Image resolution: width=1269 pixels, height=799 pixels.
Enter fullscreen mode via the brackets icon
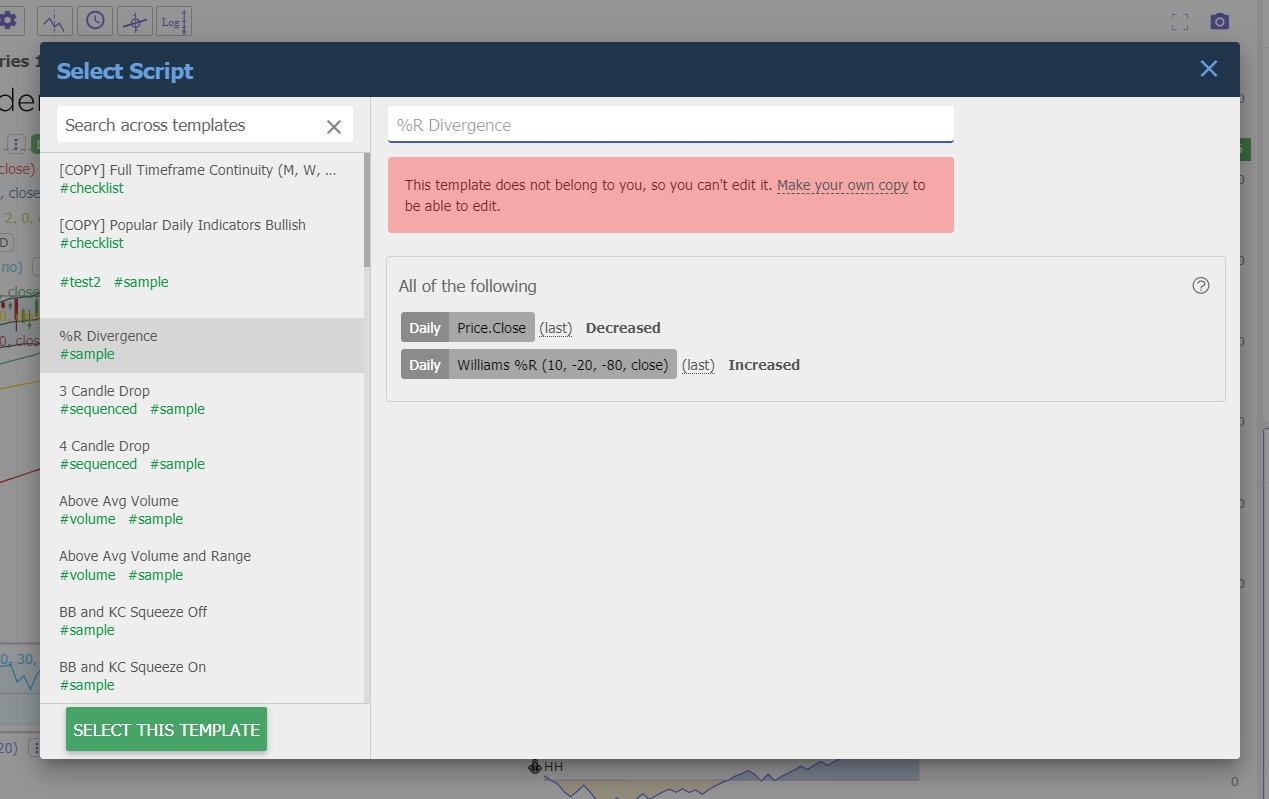[1179, 20]
